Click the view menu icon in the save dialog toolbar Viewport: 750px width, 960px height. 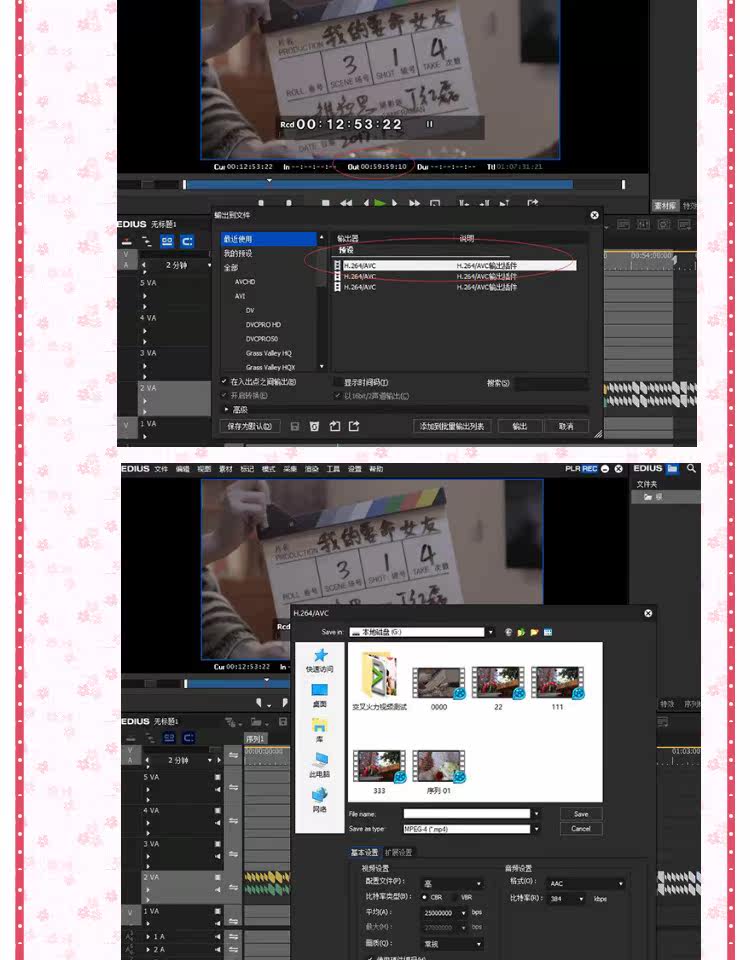(x=548, y=632)
